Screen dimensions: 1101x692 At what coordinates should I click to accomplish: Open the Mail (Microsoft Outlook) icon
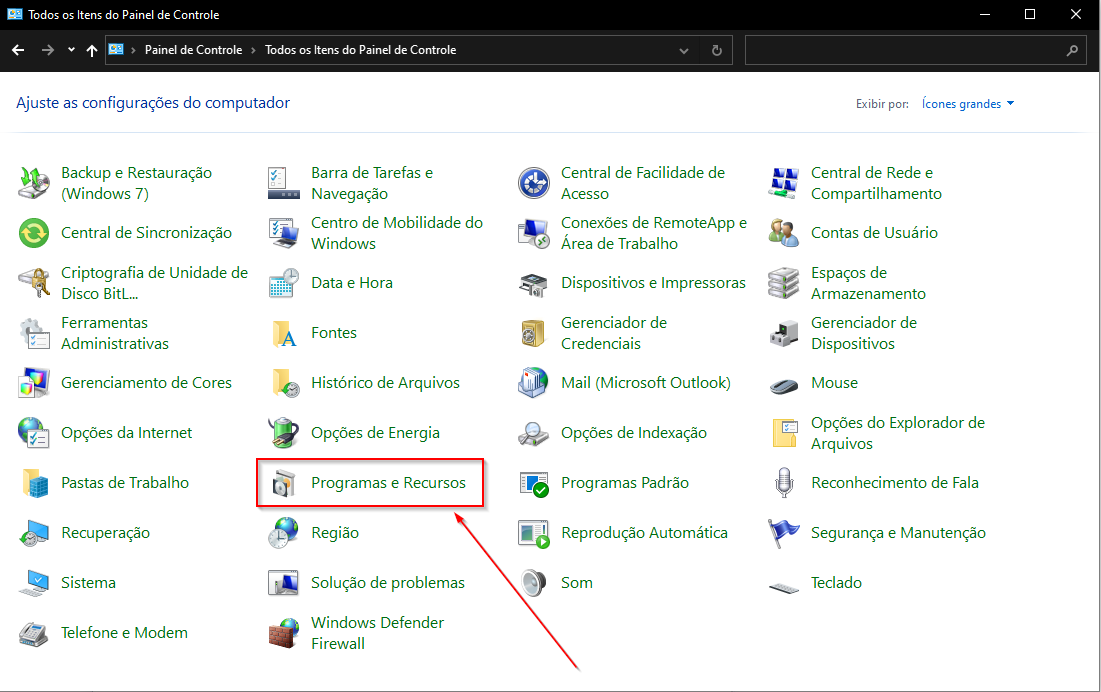point(534,383)
